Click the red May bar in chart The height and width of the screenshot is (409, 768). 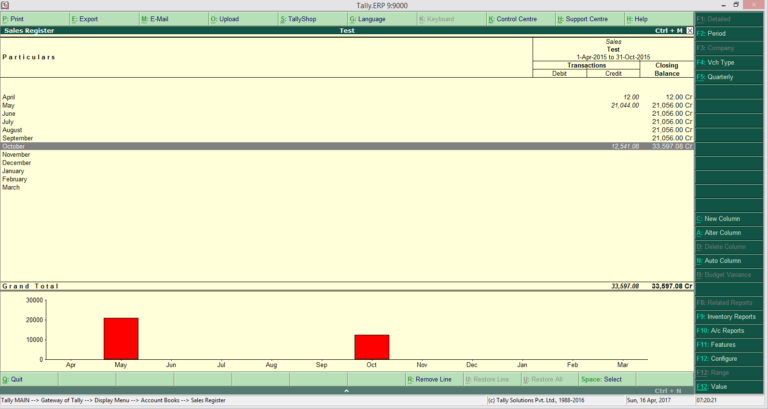point(121,338)
